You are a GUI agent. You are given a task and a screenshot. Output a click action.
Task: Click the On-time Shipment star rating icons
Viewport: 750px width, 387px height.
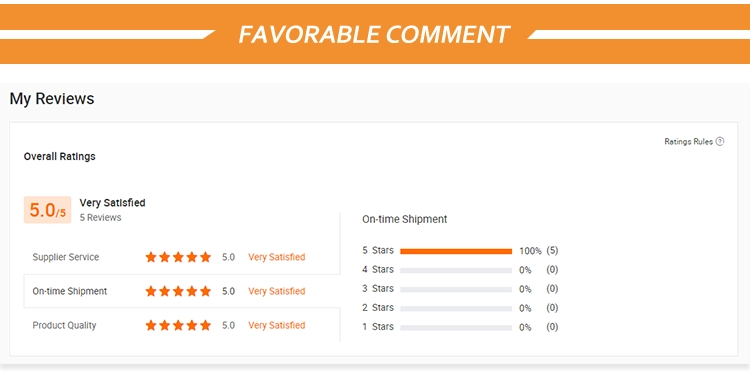coord(178,291)
